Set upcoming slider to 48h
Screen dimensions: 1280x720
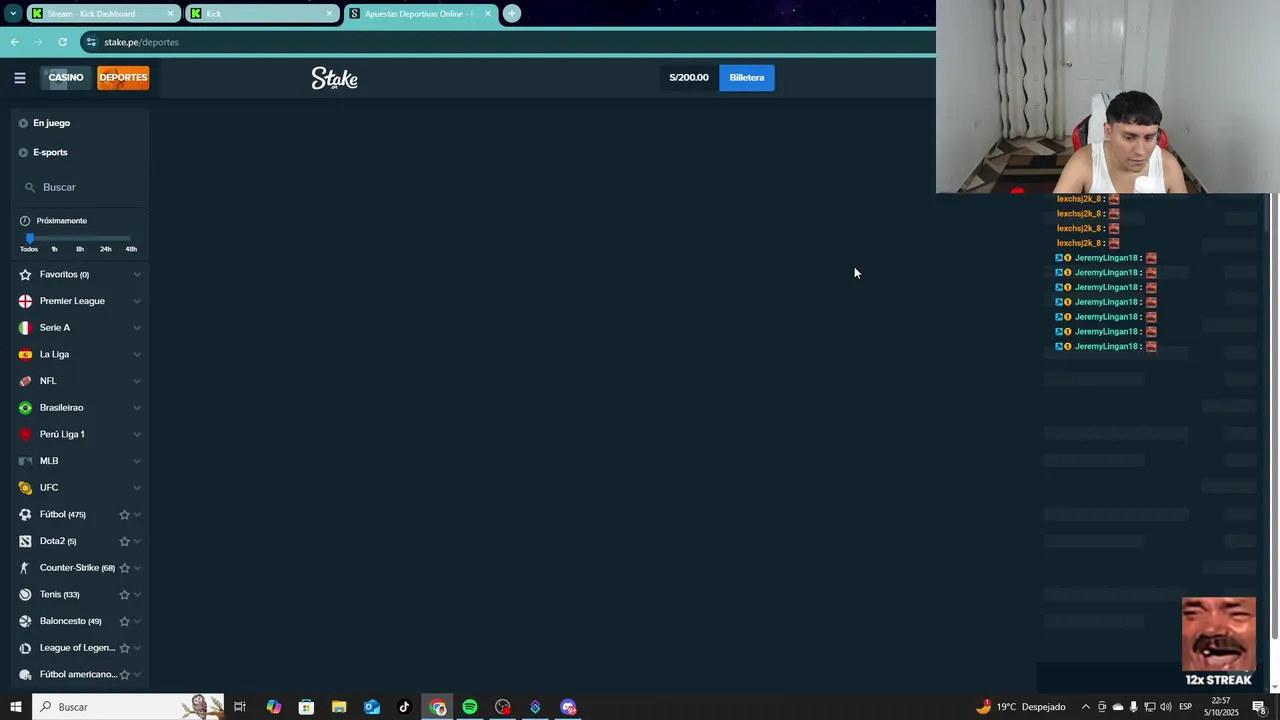point(131,249)
